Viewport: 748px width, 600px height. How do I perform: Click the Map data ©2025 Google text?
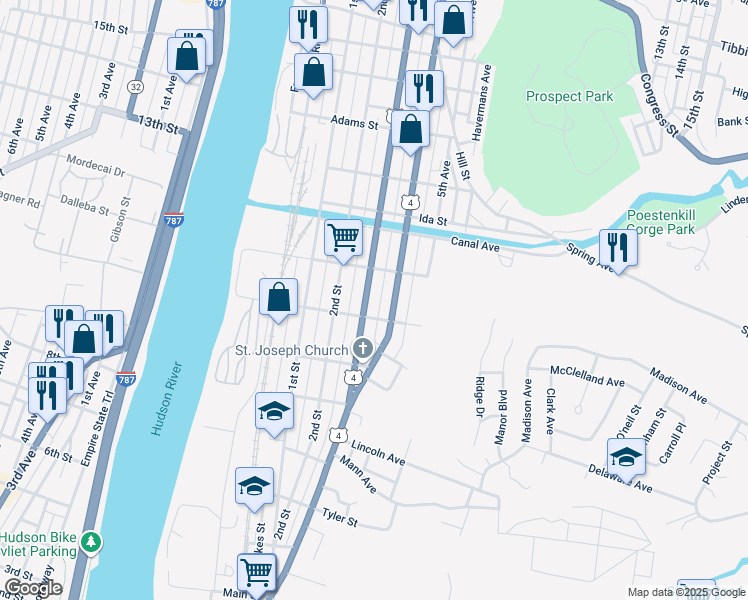[x=687, y=592]
